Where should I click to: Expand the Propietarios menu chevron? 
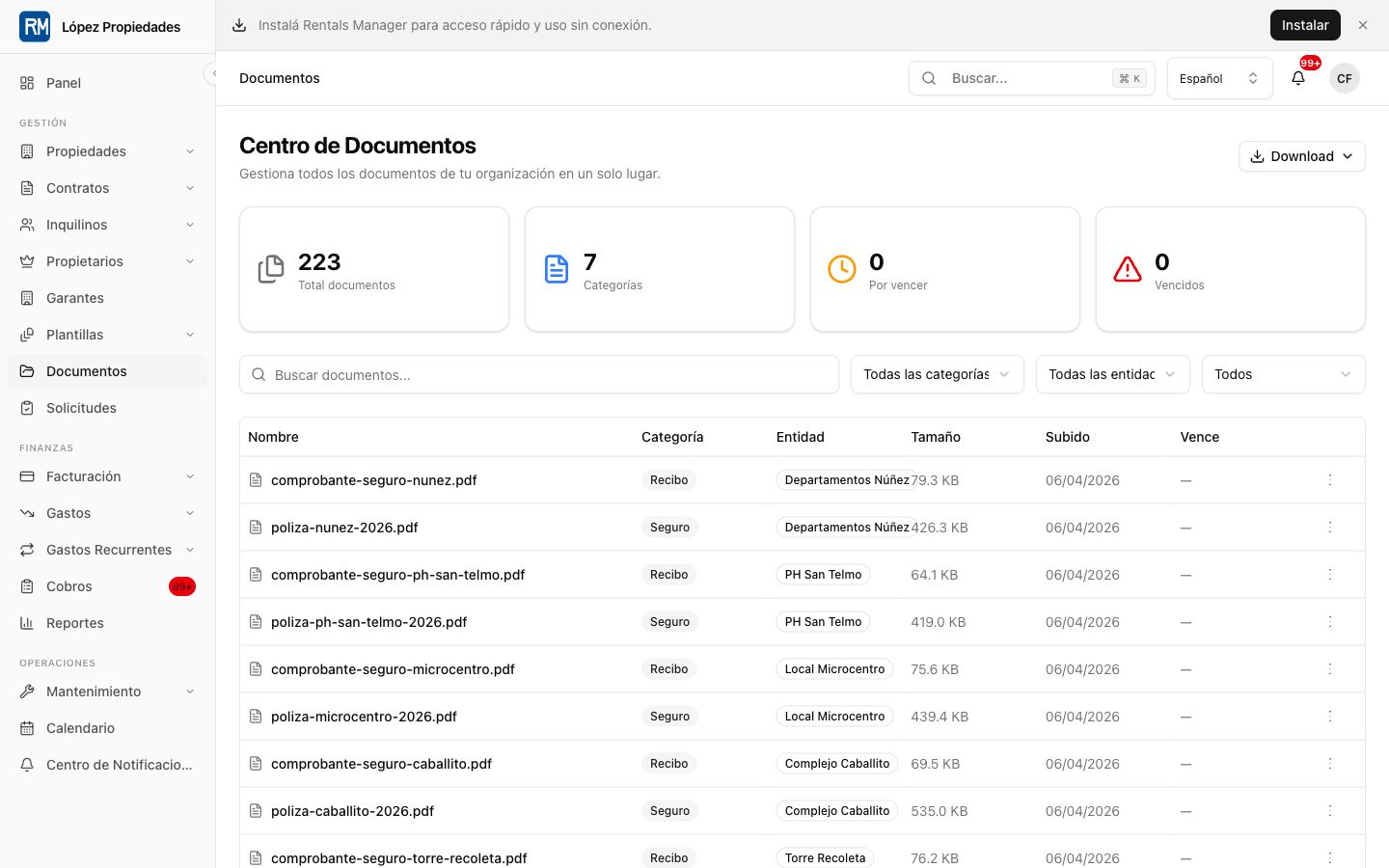point(190,261)
